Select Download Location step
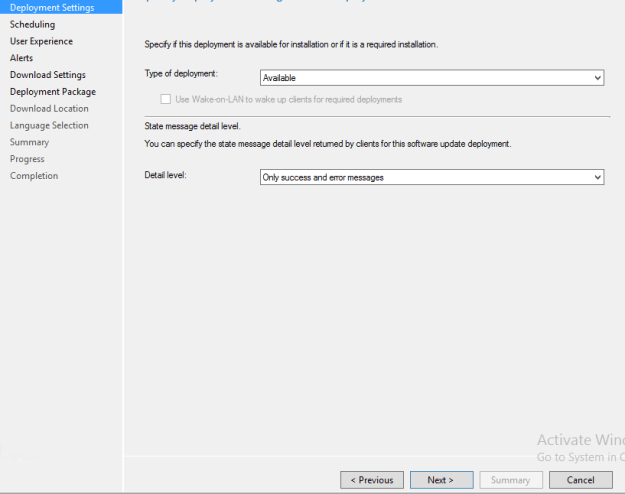 [x=49, y=108]
